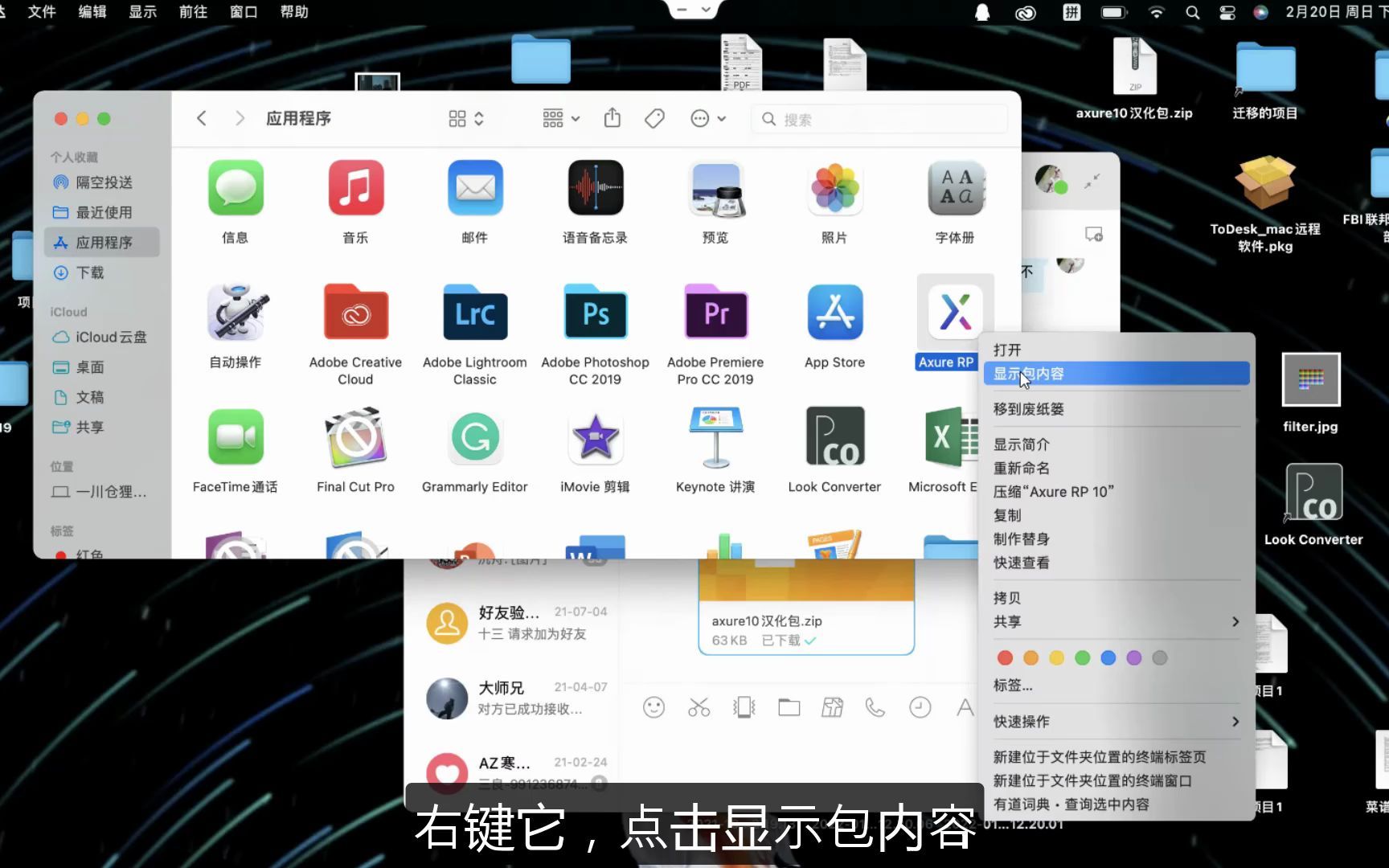1389x868 pixels.
Task: Open Look Converter in the Finder window
Action: (835, 437)
